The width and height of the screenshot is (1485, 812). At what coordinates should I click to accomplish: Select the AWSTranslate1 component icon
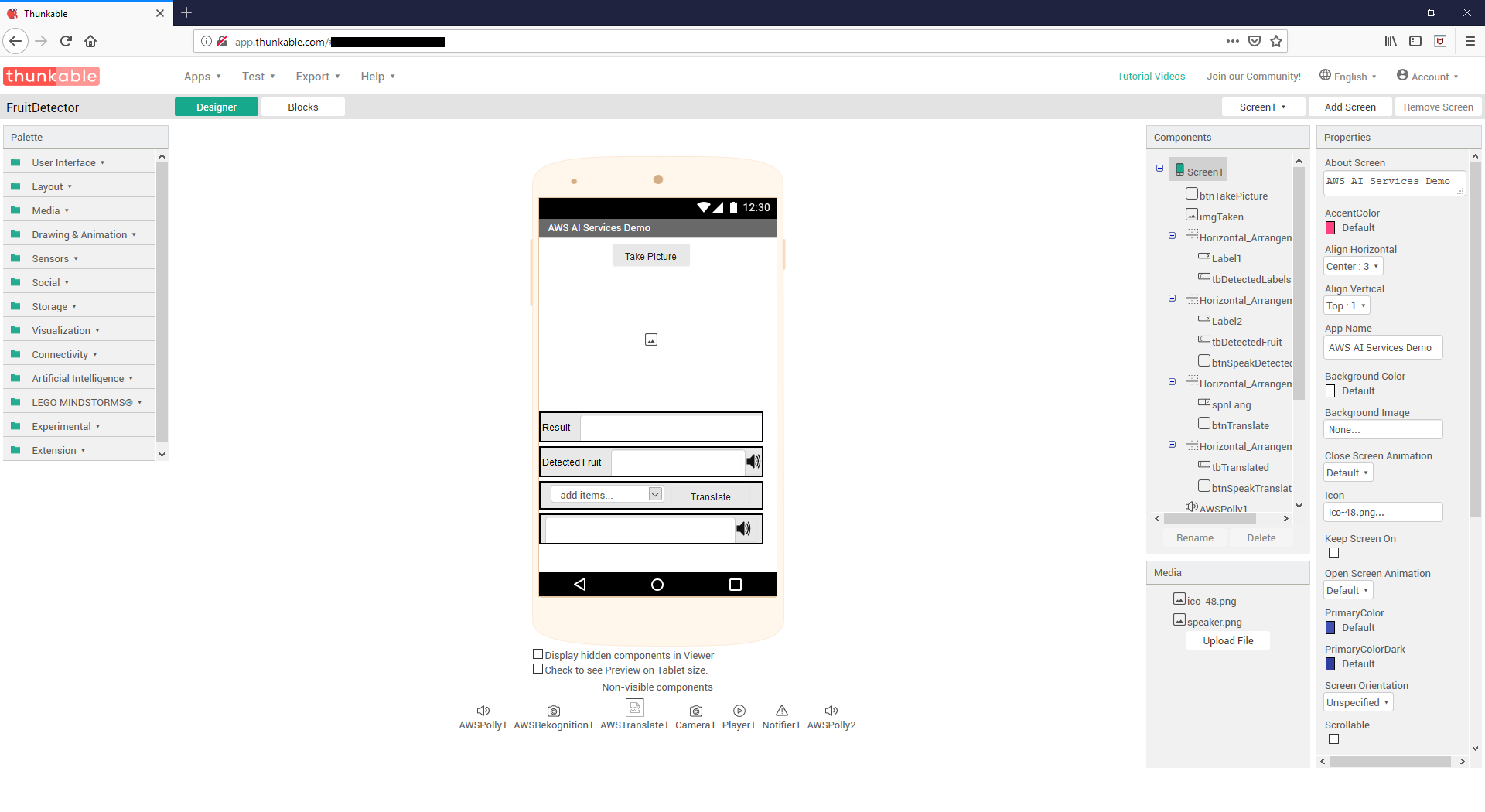[635, 708]
